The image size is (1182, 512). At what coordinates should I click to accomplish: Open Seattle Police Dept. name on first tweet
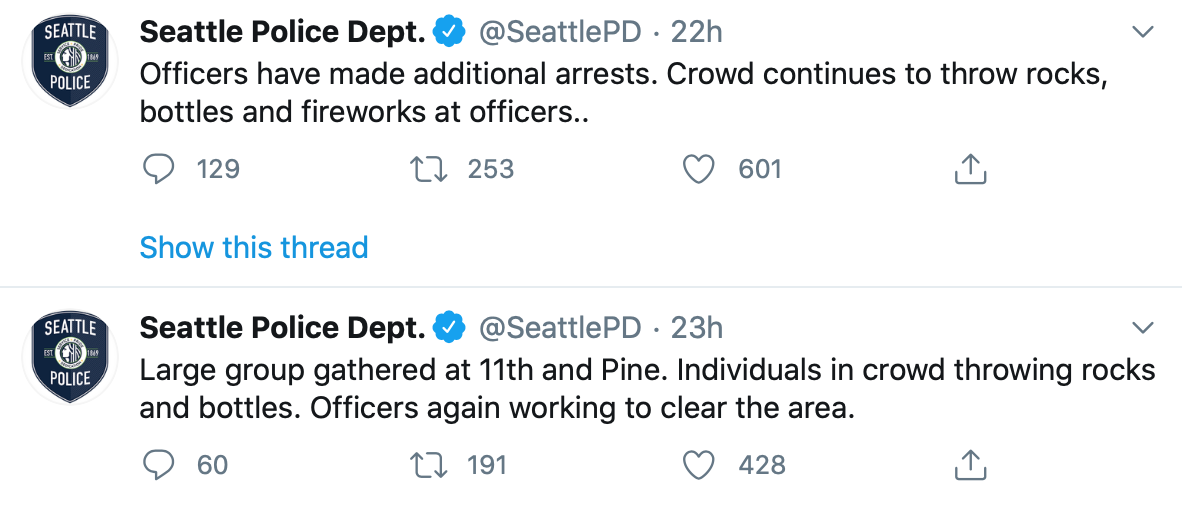point(283,32)
